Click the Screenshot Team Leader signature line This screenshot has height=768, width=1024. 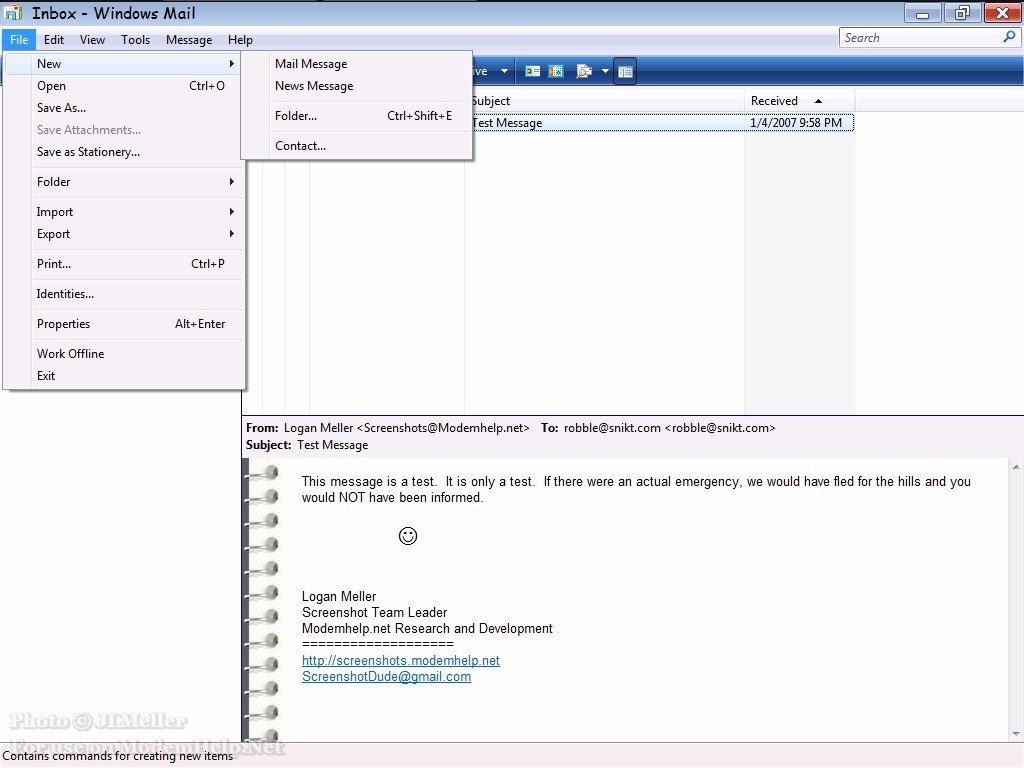pos(374,612)
